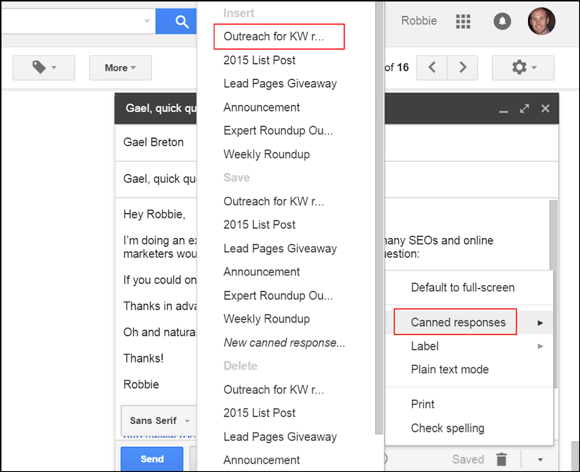Select New canned response option
Screen dimensions: 580x472
coord(284,343)
